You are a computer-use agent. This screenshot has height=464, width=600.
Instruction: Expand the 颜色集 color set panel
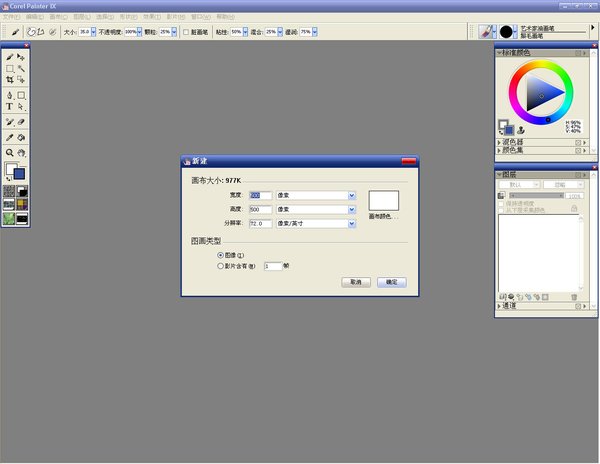point(499,150)
